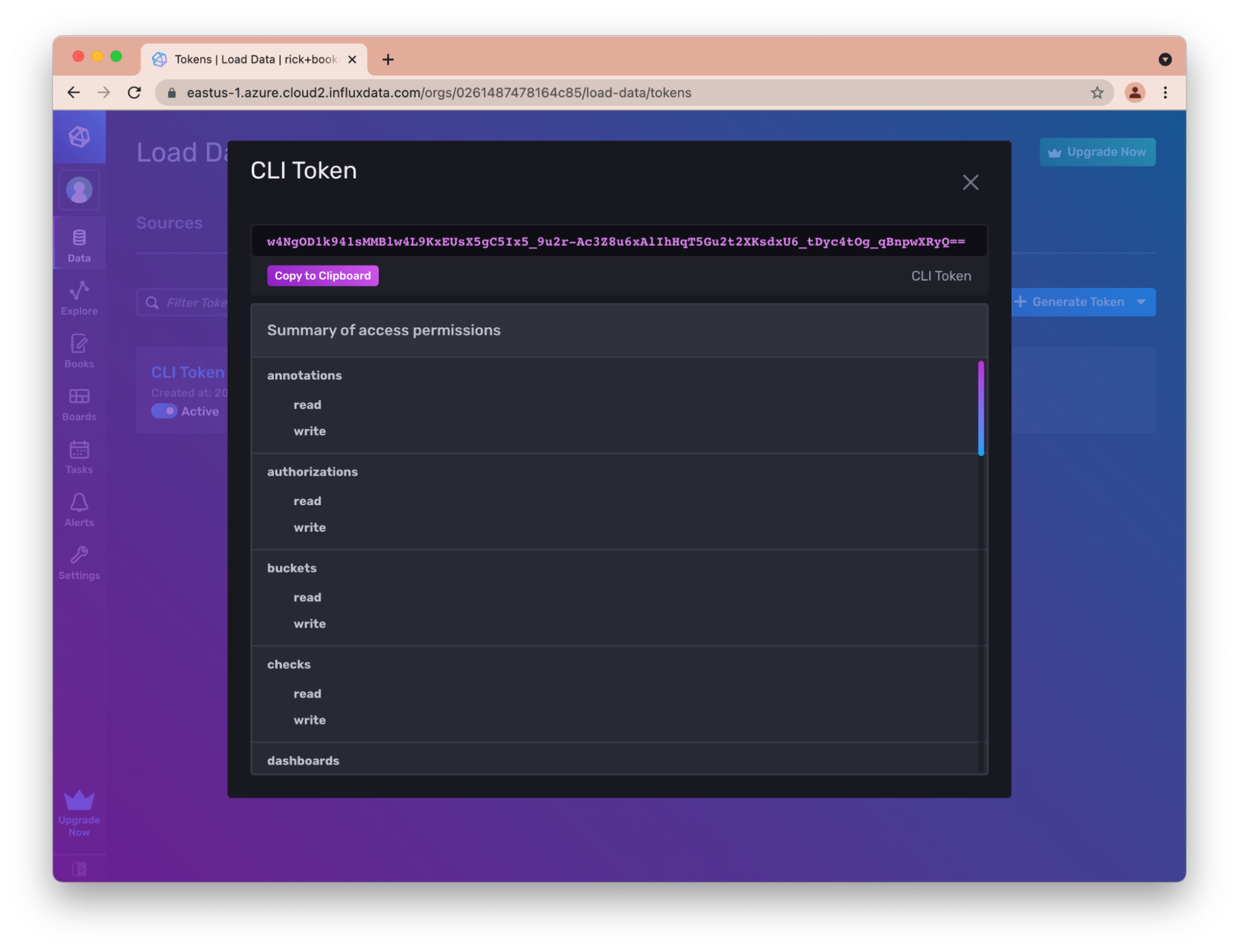Image resolution: width=1239 pixels, height=952 pixels.
Task: Click the read entry under buckets
Action: pyautogui.click(x=307, y=597)
